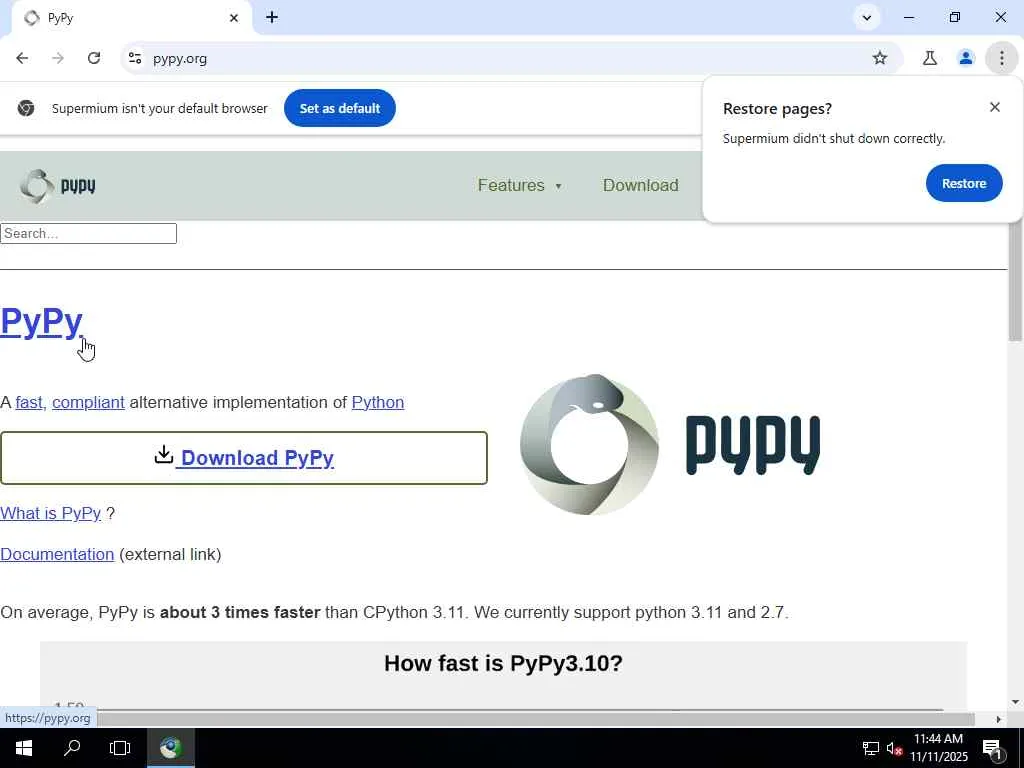The image size is (1024, 768).
Task: Reload the pypy.org page
Action: pos(94,58)
